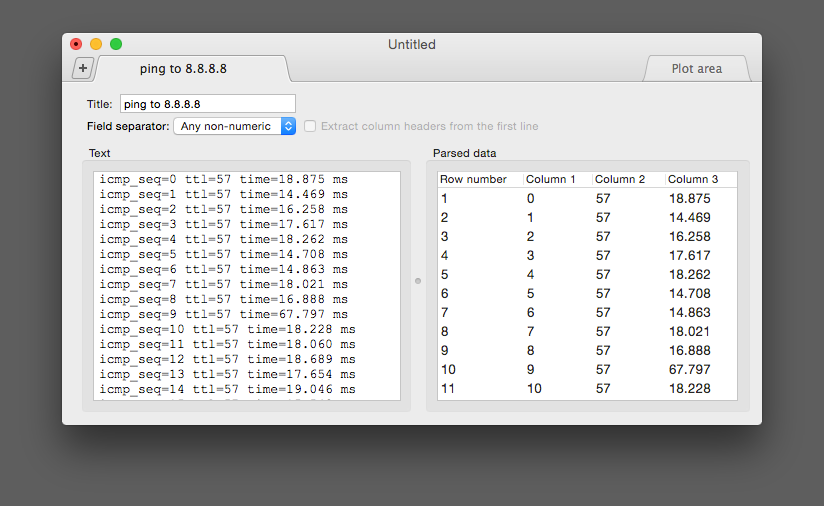Enable Extract column headers from first line
This screenshot has width=824, height=506.
pos(312,126)
